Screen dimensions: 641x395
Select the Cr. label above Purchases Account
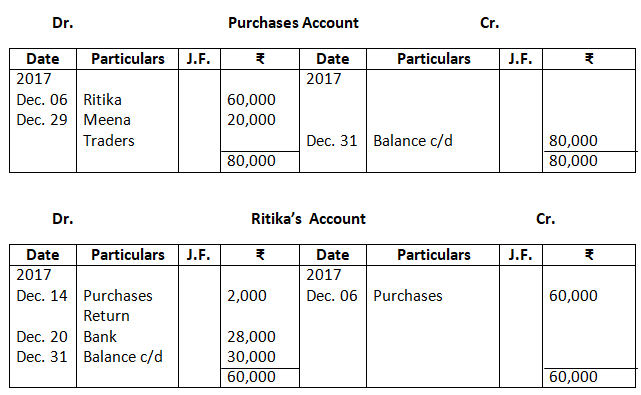pos(489,22)
